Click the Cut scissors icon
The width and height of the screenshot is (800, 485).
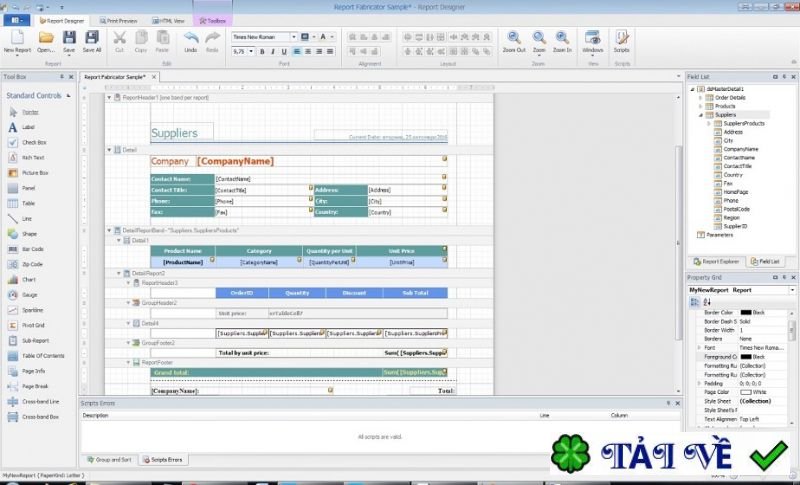[x=119, y=38]
